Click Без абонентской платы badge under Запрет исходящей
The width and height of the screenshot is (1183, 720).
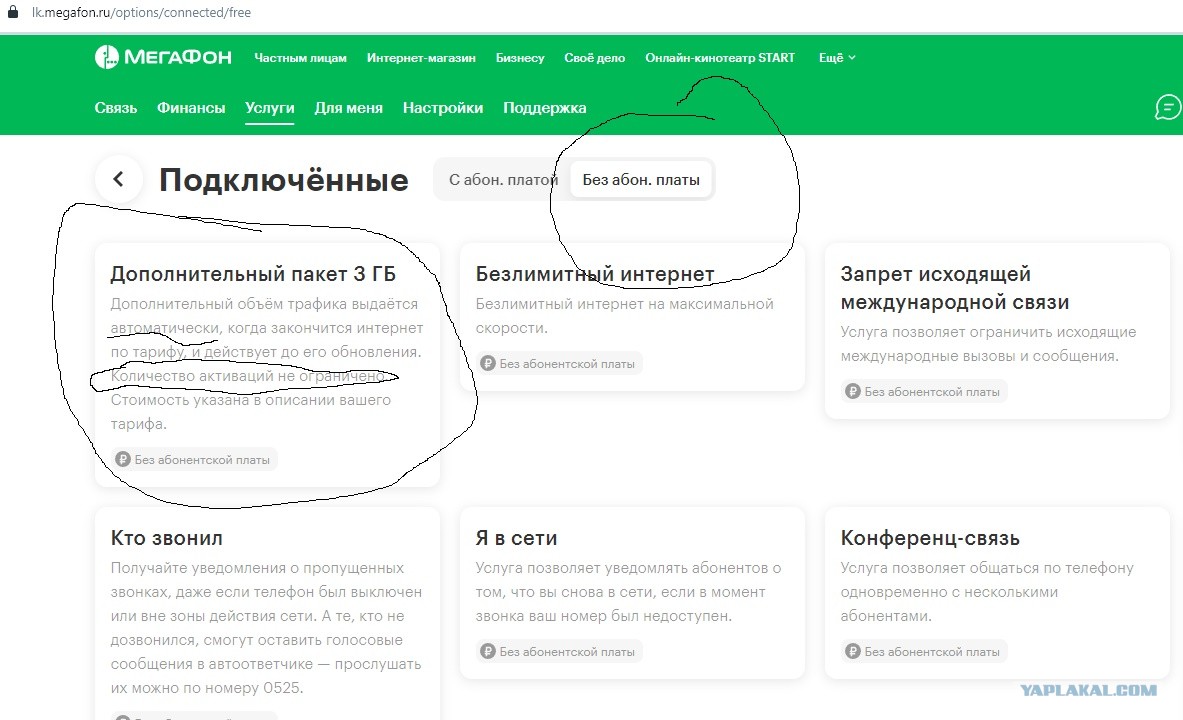pyautogui.click(x=924, y=392)
